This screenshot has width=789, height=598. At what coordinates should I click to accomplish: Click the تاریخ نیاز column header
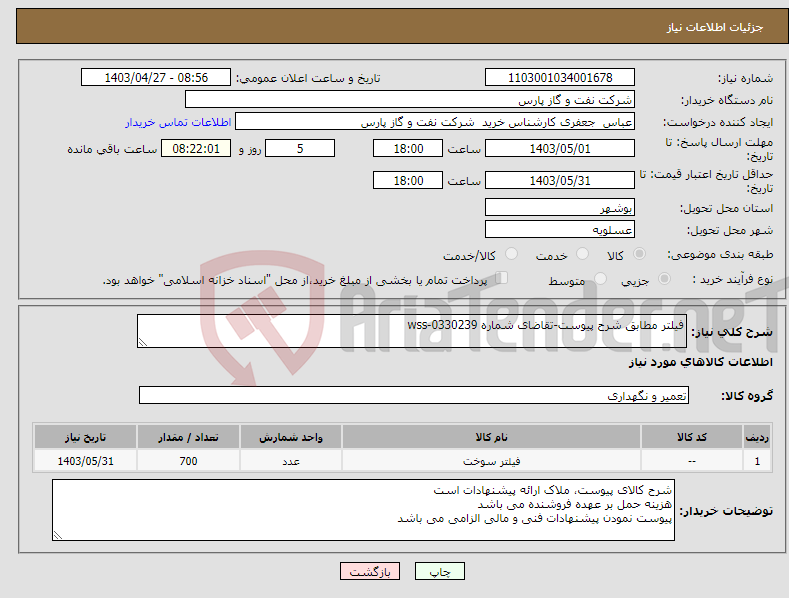coord(86,437)
